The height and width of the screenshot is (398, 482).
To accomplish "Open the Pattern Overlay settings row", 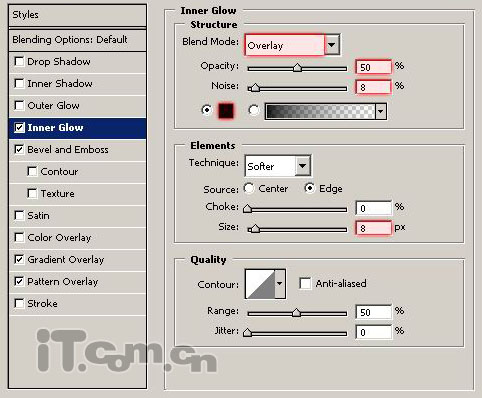I will pos(77,282).
